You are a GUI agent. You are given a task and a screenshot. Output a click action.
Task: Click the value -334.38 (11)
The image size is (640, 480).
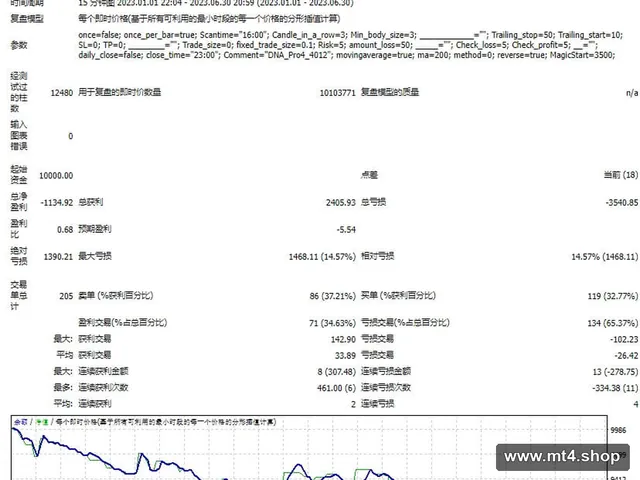[615, 388]
